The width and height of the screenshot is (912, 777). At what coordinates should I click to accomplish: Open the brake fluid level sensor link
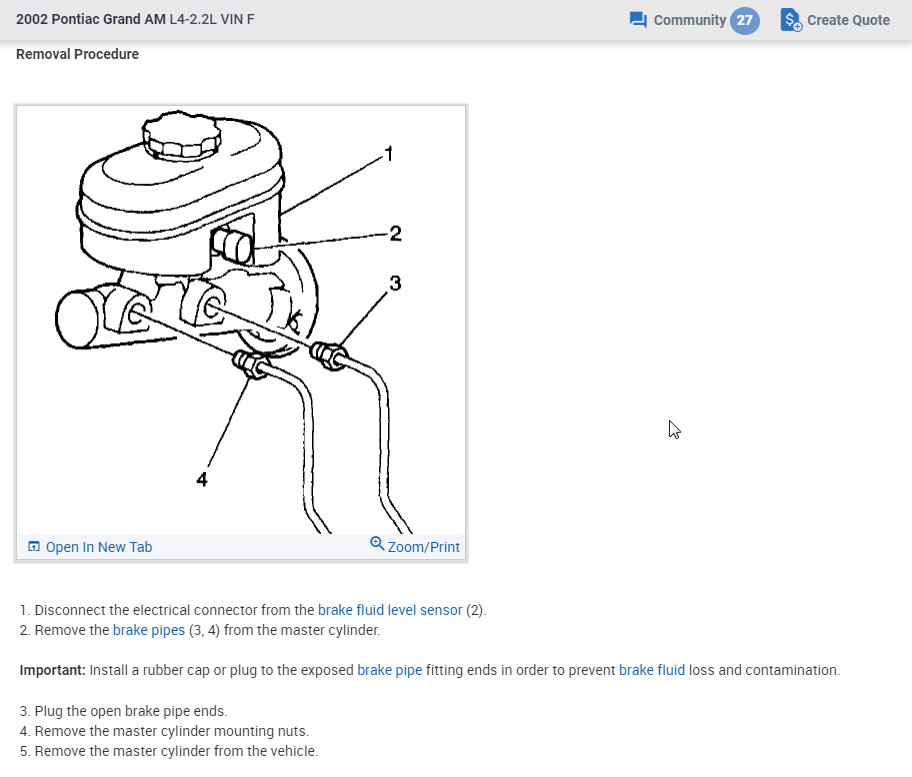coord(390,610)
